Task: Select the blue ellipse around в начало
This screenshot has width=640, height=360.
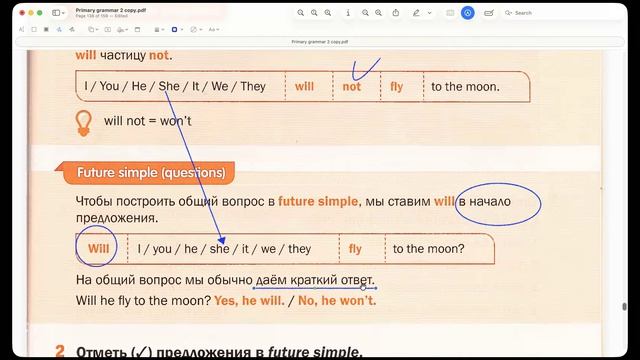Action: point(498,204)
